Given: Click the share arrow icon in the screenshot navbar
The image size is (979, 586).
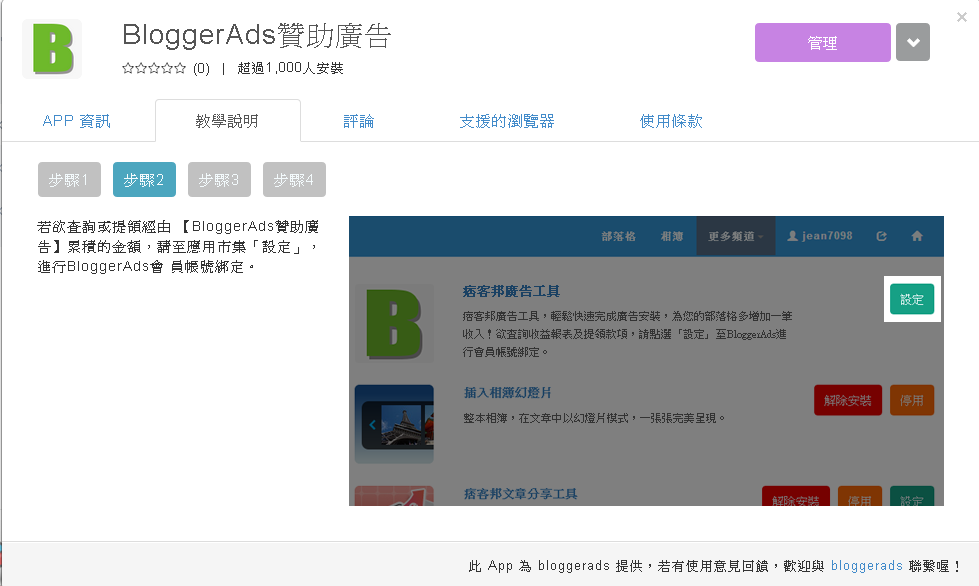Looking at the screenshot, I should click(x=882, y=236).
